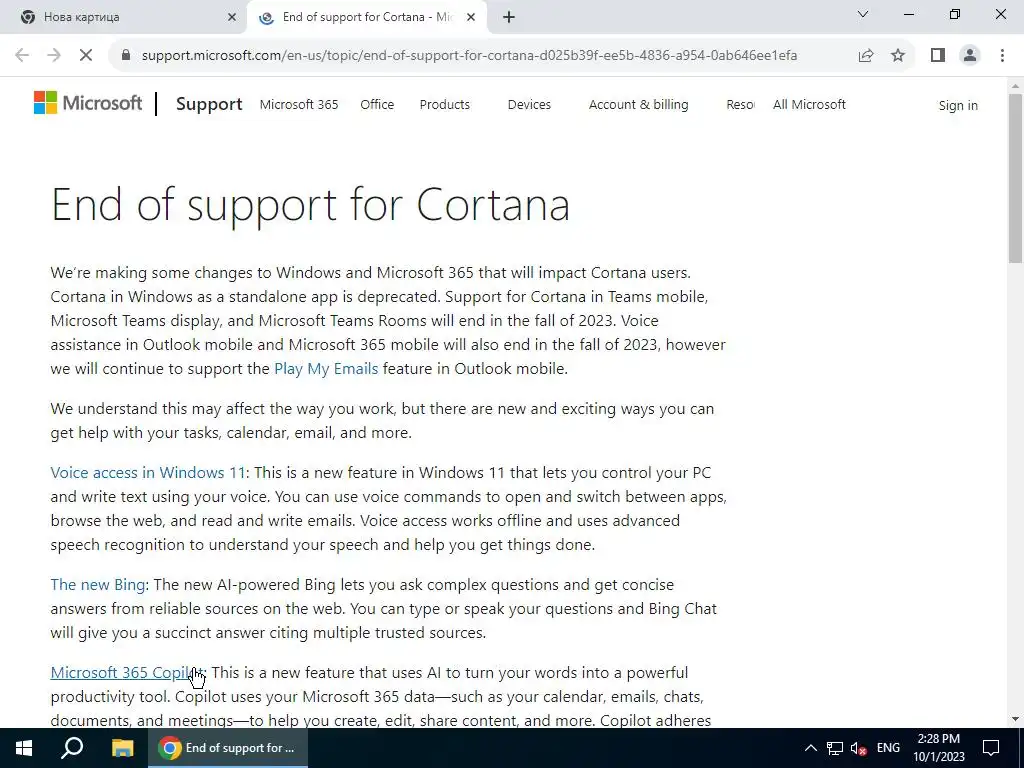Viewport: 1024px width, 768px height.
Task: Expand the Devices nav menu
Action: point(529,104)
